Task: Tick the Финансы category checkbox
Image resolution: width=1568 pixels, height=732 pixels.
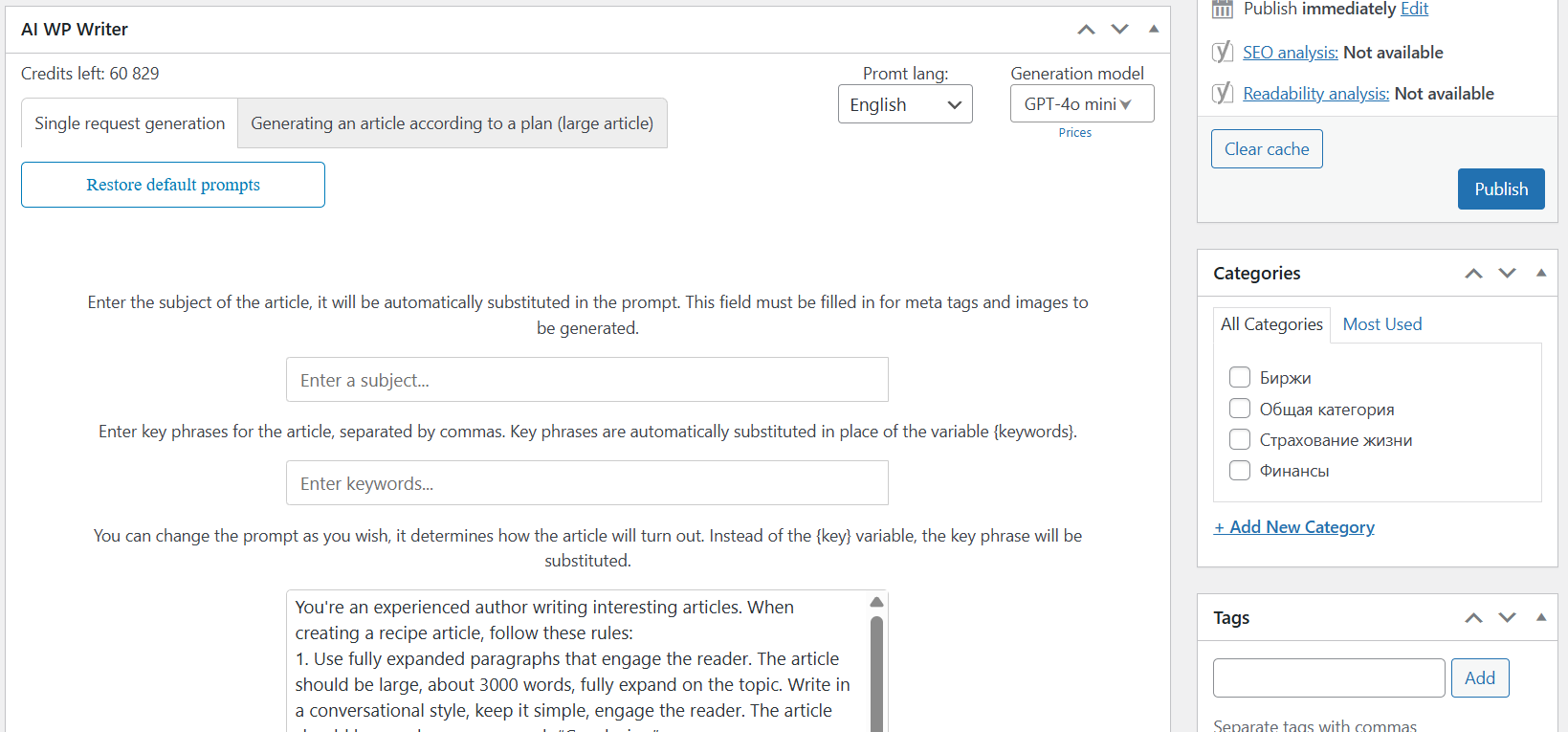Action: [1240, 470]
